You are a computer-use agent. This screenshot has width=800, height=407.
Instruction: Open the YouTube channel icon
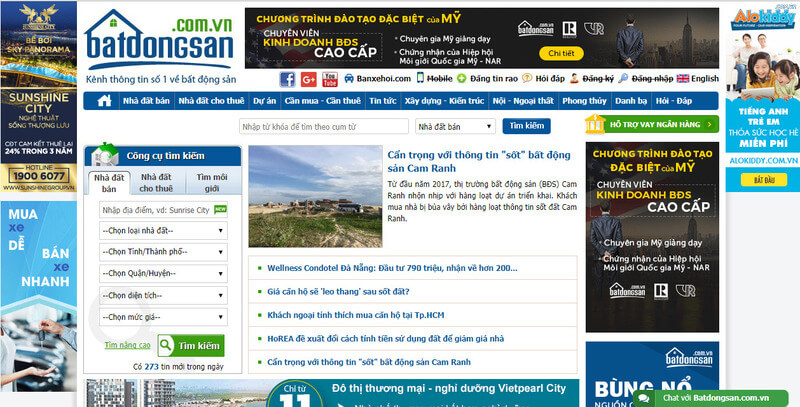point(328,79)
